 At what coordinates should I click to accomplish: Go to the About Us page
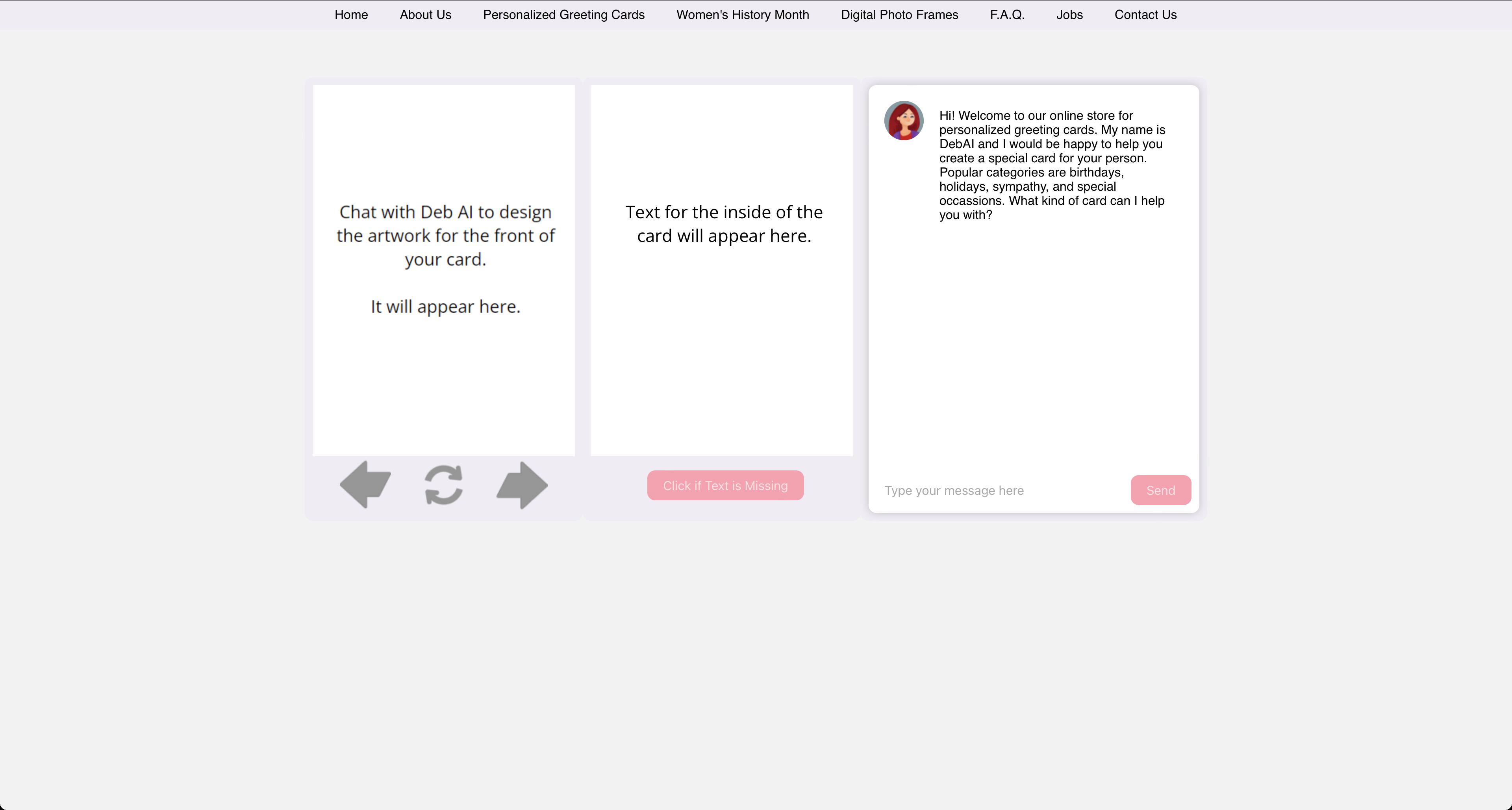click(425, 15)
